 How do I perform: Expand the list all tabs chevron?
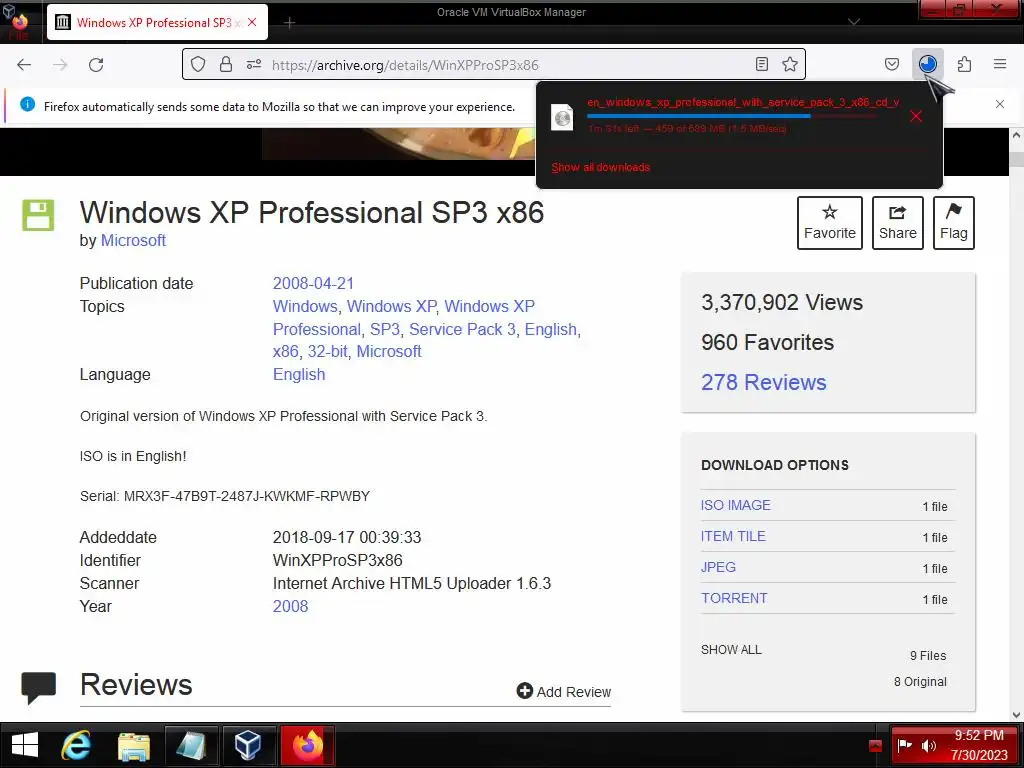(x=854, y=22)
